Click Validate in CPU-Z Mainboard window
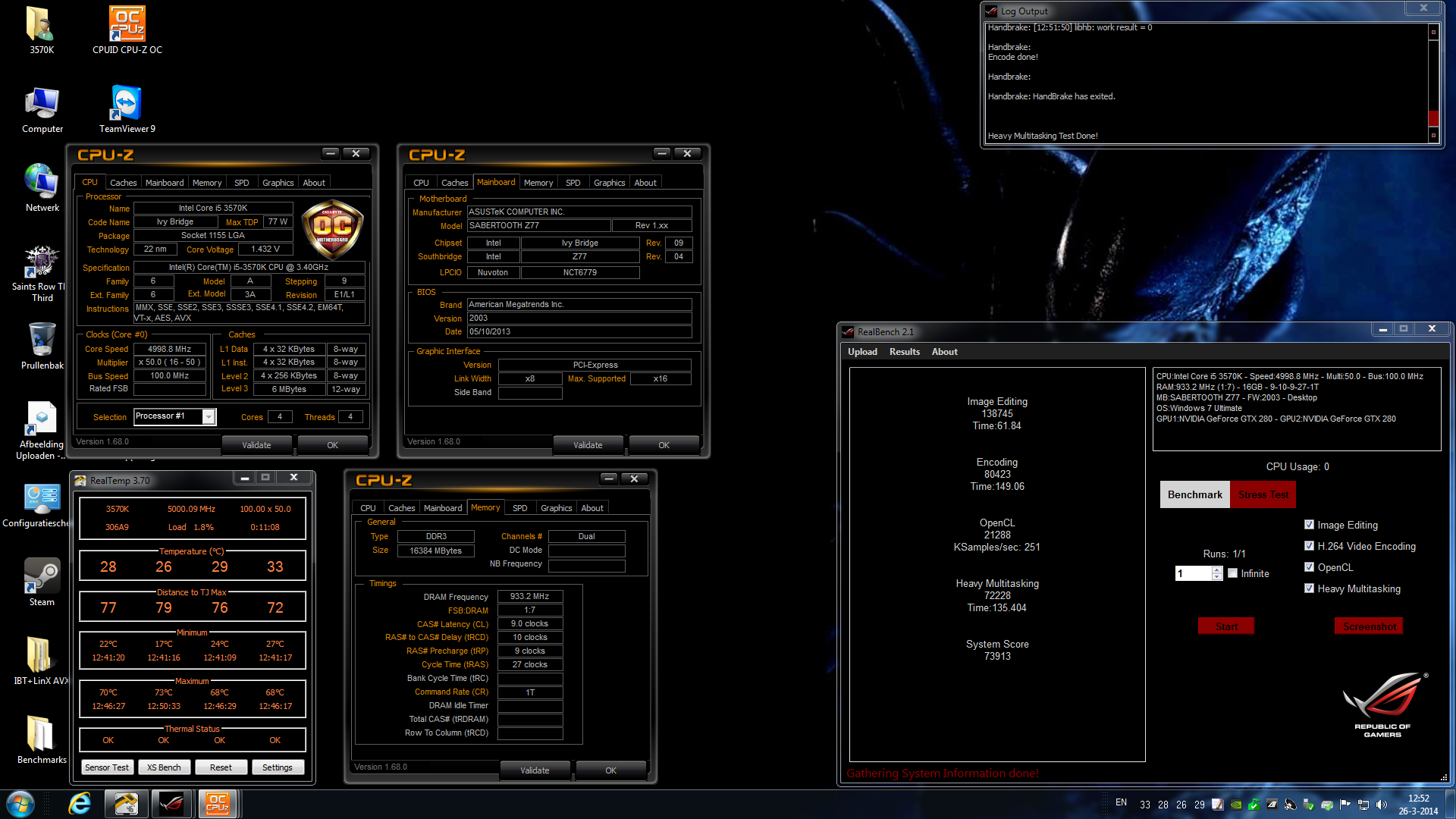The image size is (1456, 819). 588,445
